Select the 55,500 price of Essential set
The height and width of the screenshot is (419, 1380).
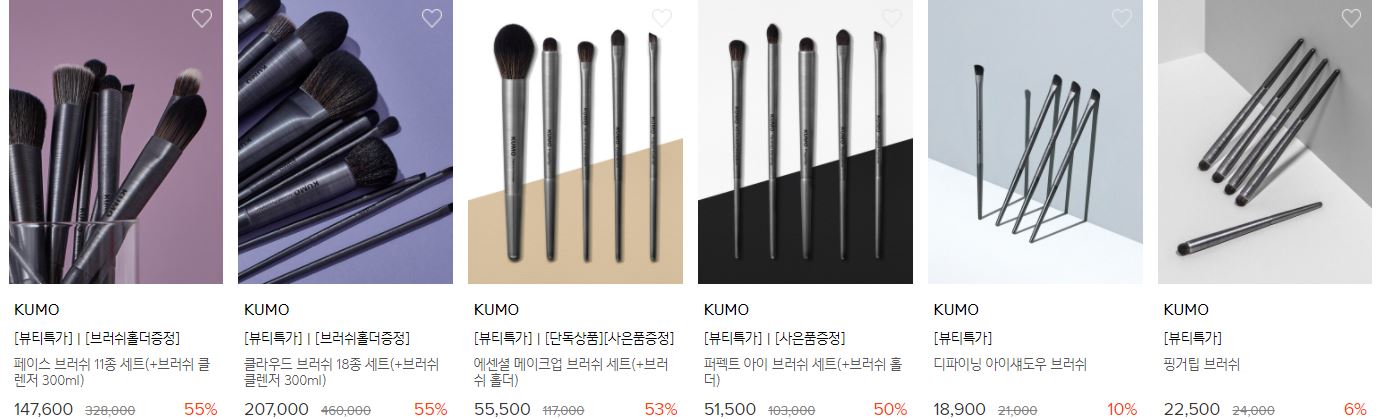pyautogui.click(x=502, y=409)
